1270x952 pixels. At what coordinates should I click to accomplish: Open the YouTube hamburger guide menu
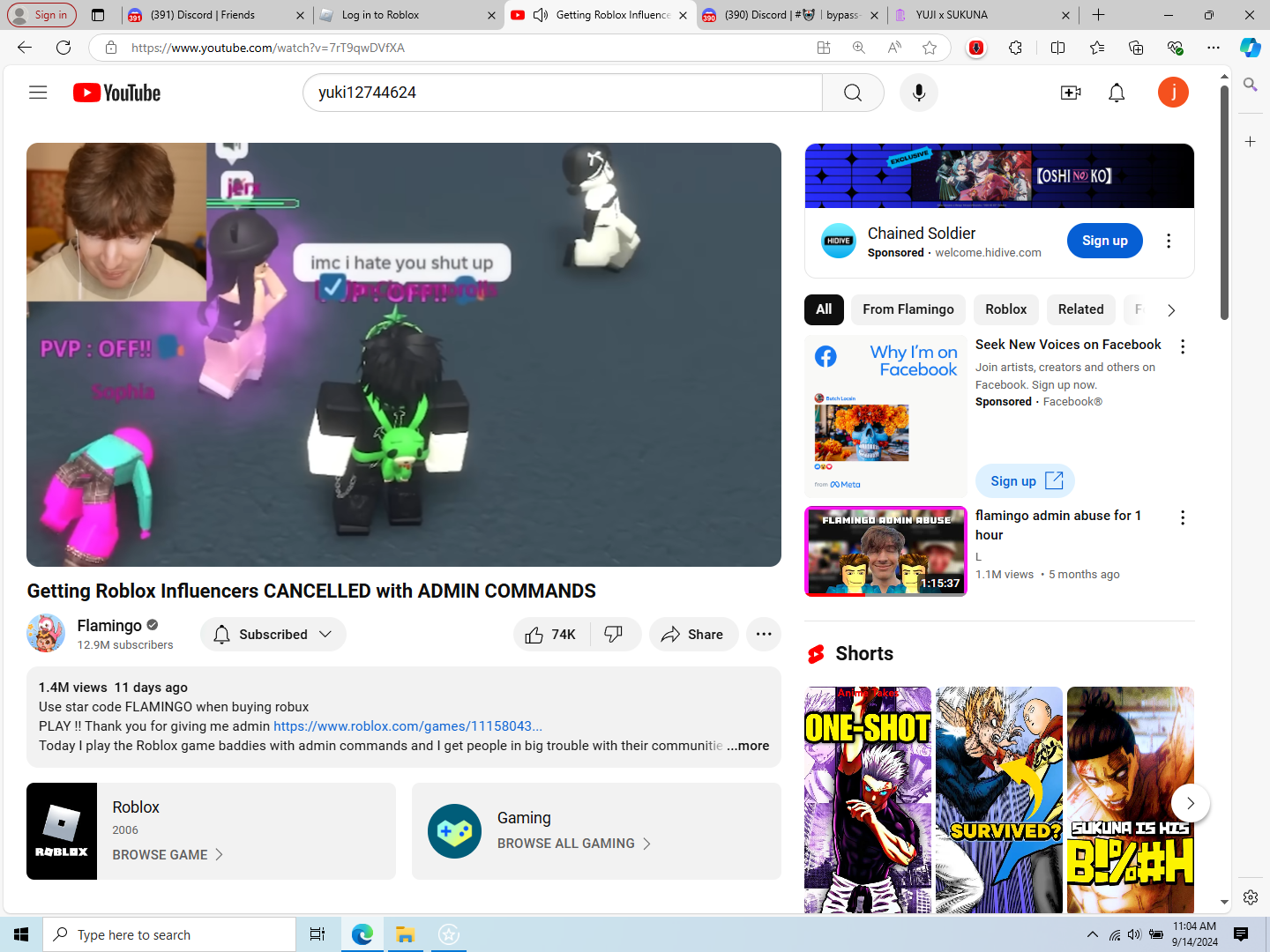pos(38,93)
